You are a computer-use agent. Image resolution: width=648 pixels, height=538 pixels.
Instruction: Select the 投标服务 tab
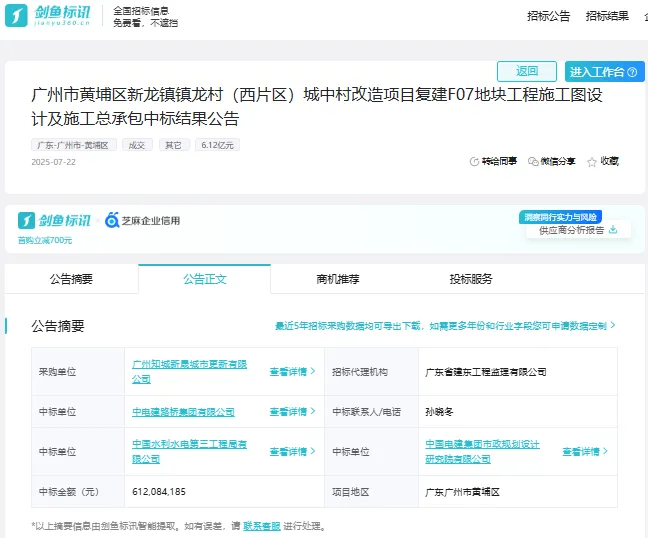tap(471, 279)
